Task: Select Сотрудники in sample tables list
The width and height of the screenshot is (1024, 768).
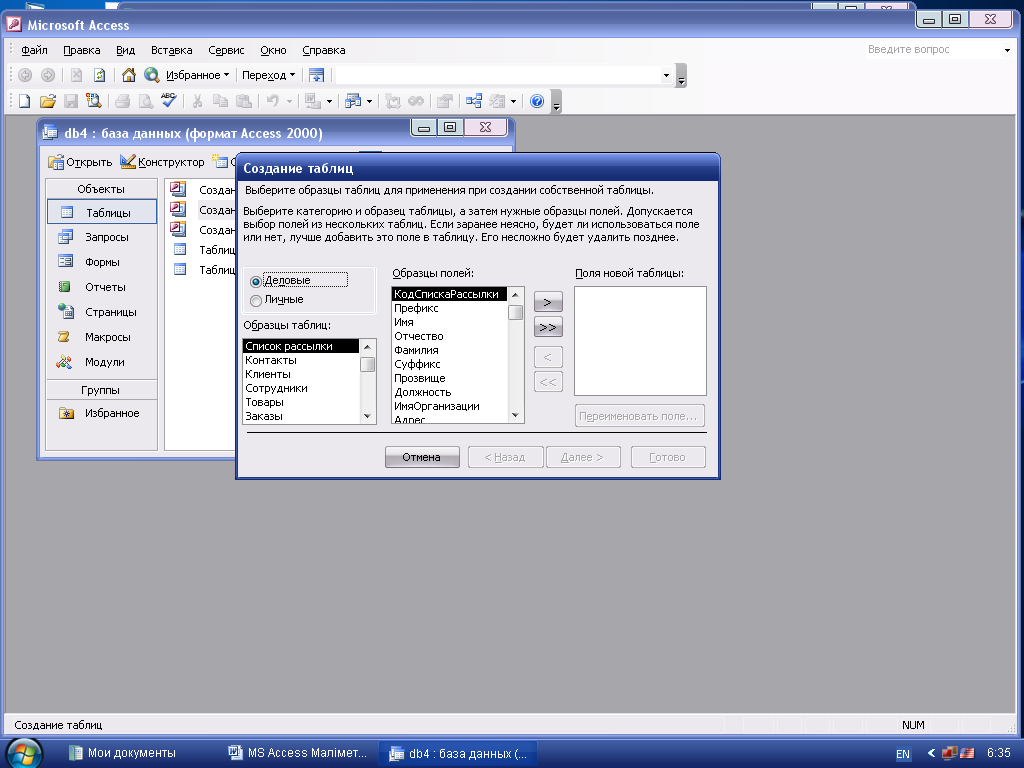Action: (276, 388)
